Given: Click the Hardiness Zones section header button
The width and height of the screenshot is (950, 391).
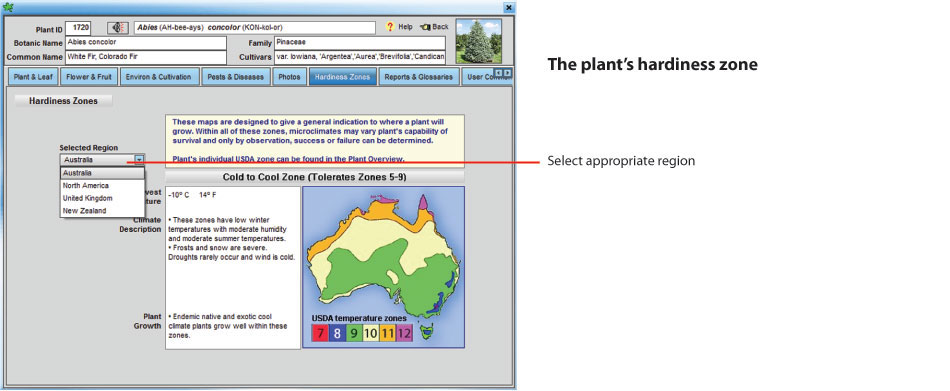Looking at the screenshot, I should pyautogui.click(x=63, y=101).
